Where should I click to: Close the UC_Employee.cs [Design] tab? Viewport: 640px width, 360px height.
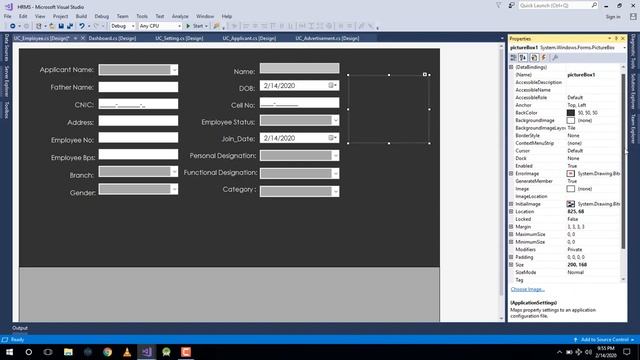pyautogui.click(x=82, y=38)
